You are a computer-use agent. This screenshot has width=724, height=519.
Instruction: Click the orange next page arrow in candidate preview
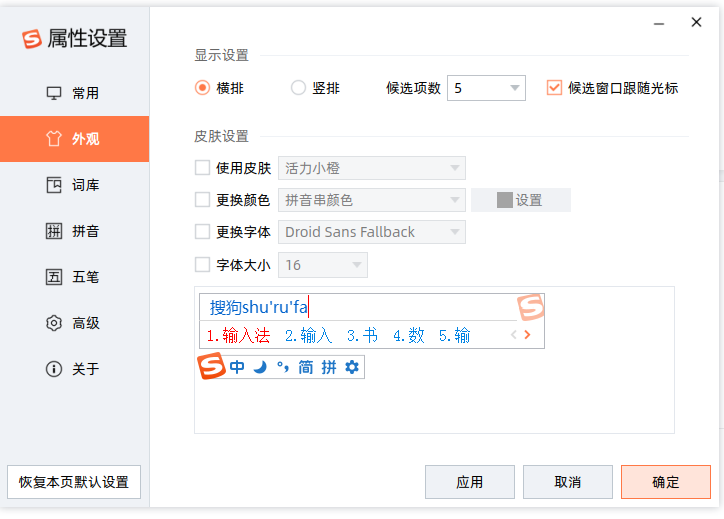pyautogui.click(x=527, y=335)
